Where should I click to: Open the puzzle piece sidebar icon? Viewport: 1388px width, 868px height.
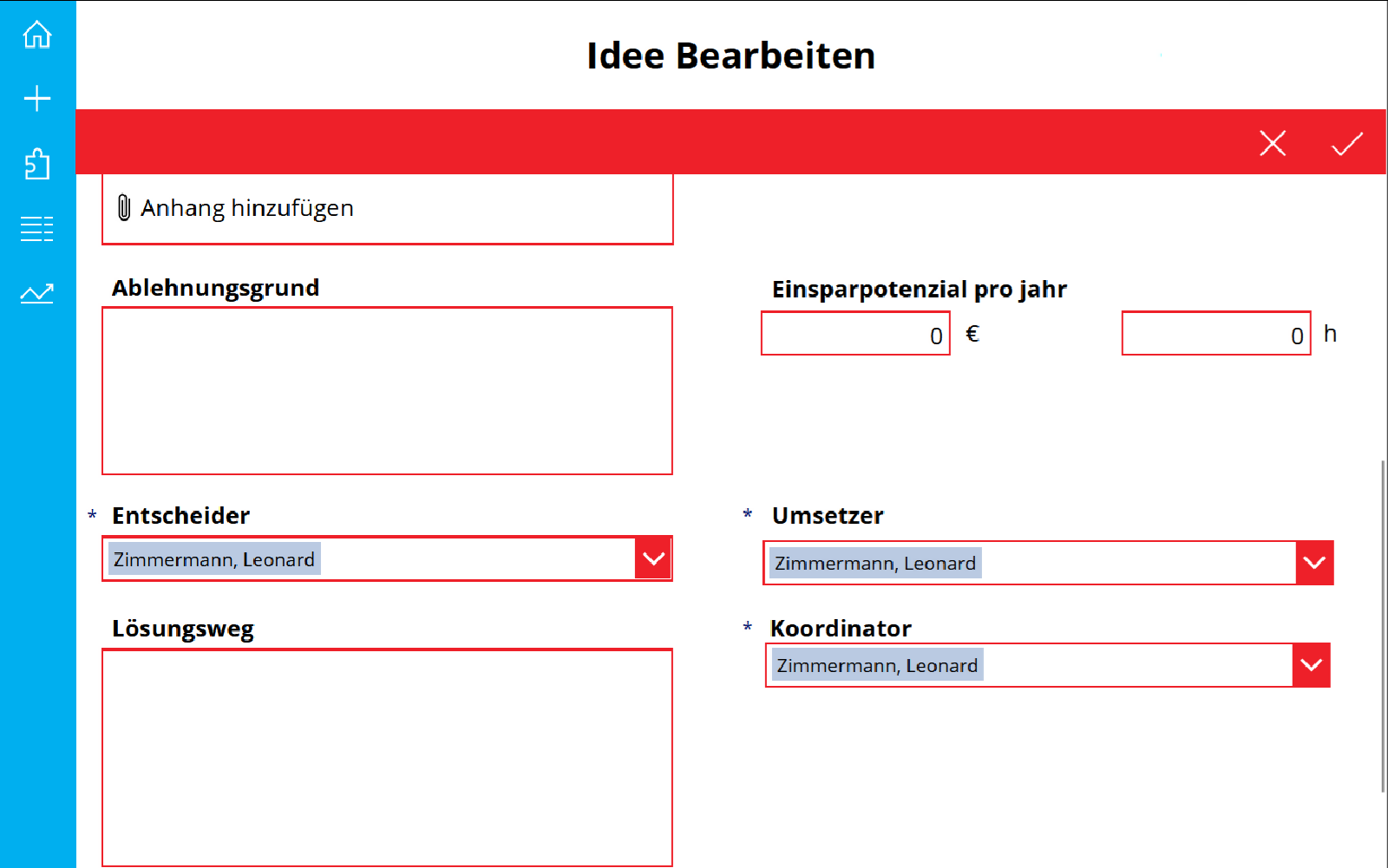click(36, 164)
